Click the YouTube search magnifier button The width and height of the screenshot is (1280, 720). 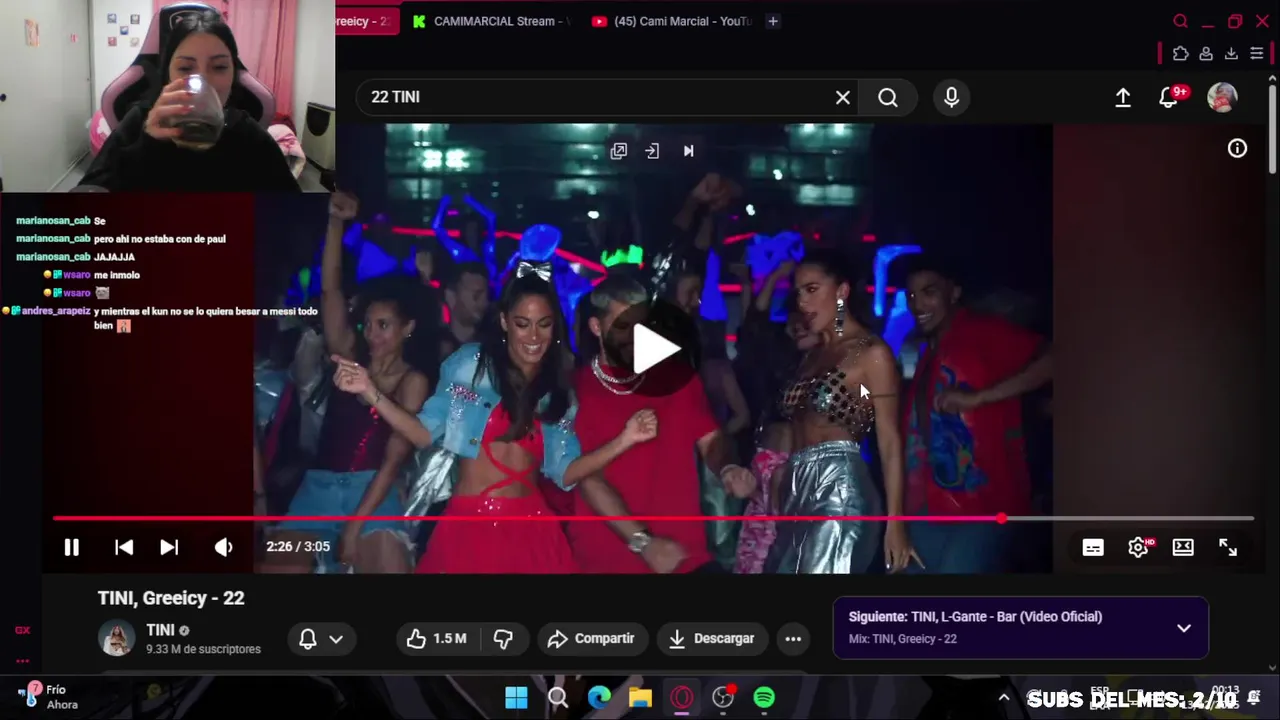coord(888,97)
